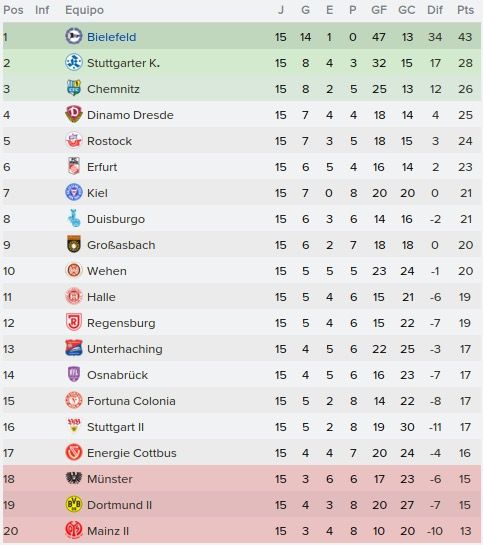Click the Dinamo Dresde crest icon

pyautogui.click(x=74, y=114)
